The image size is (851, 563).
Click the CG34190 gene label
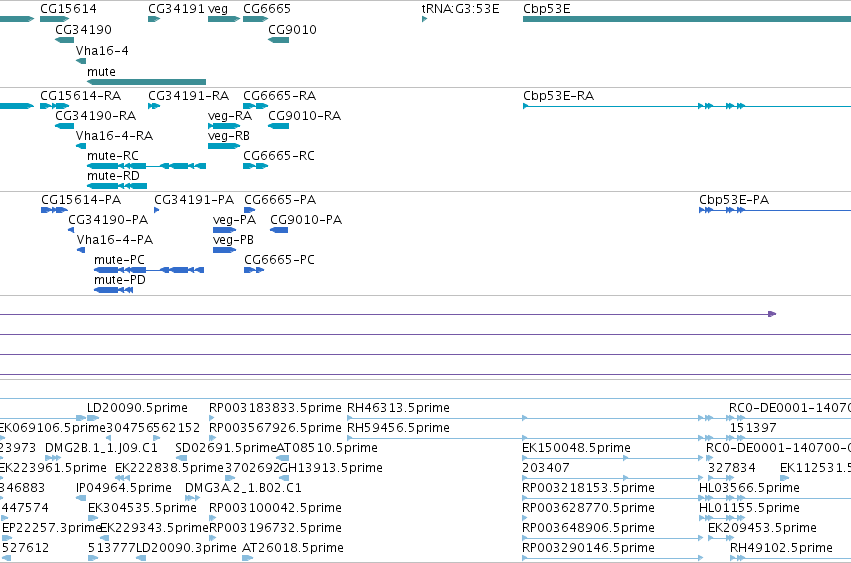coord(84,29)
